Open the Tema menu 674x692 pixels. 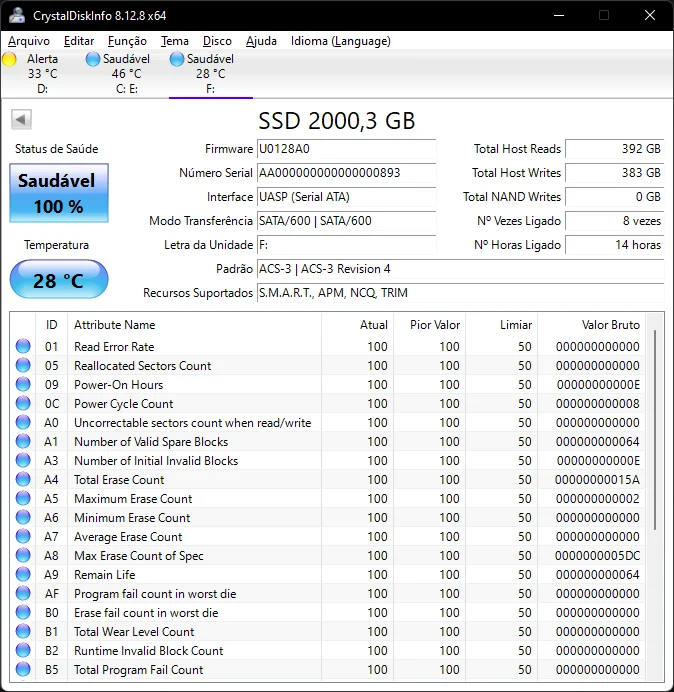pos(174,41)
